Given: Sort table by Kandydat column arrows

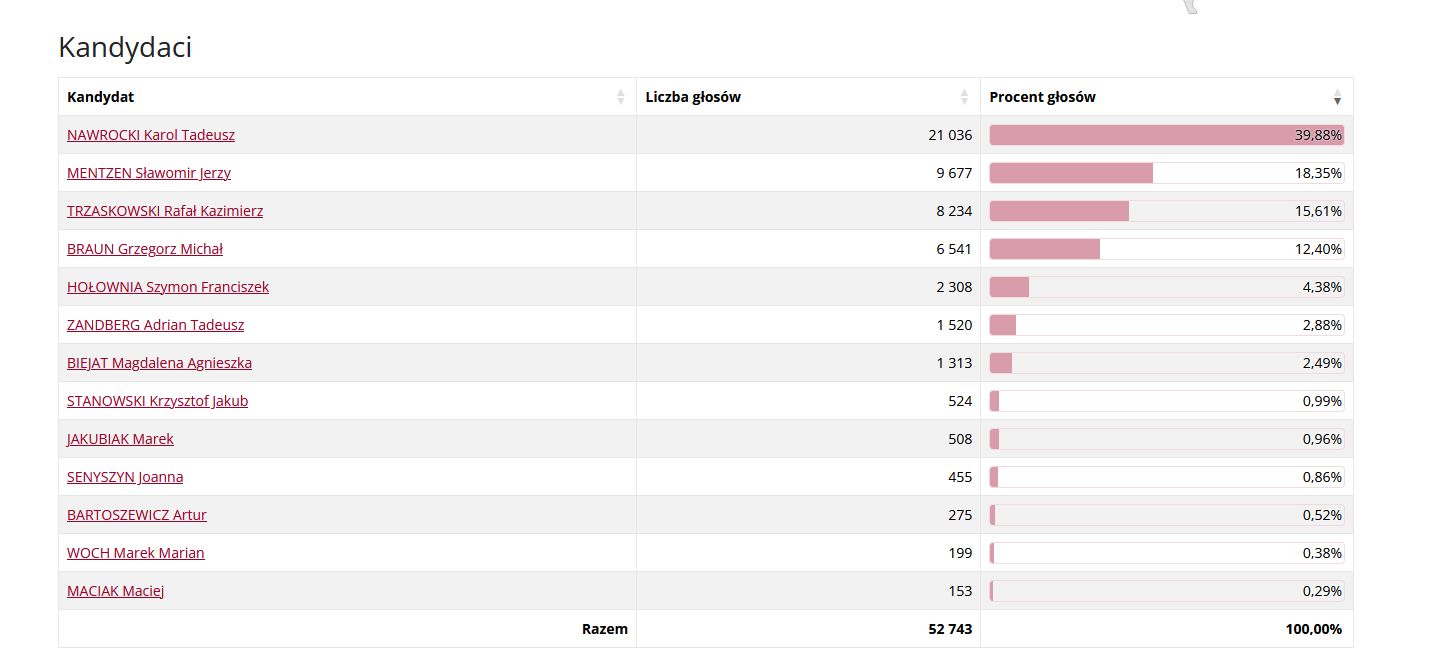Looking at the screenshot, I should tap(621, 97).
